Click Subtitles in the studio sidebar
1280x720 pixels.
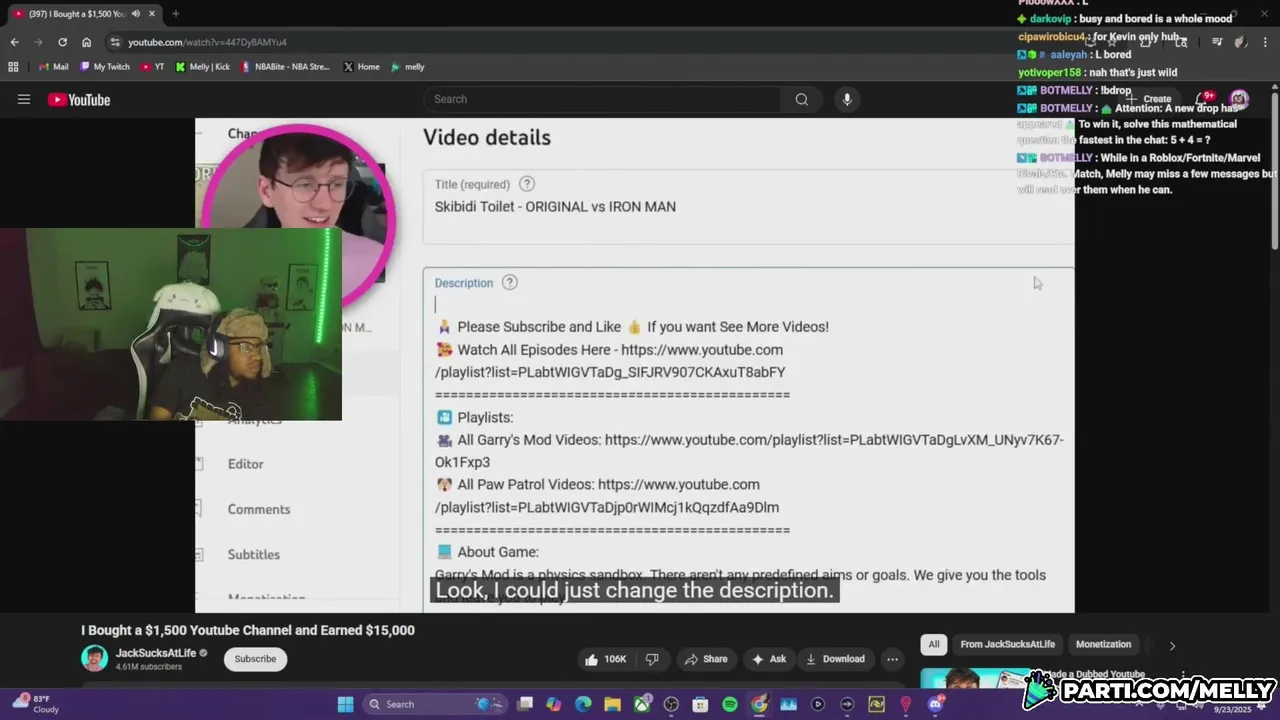[253, 554]
